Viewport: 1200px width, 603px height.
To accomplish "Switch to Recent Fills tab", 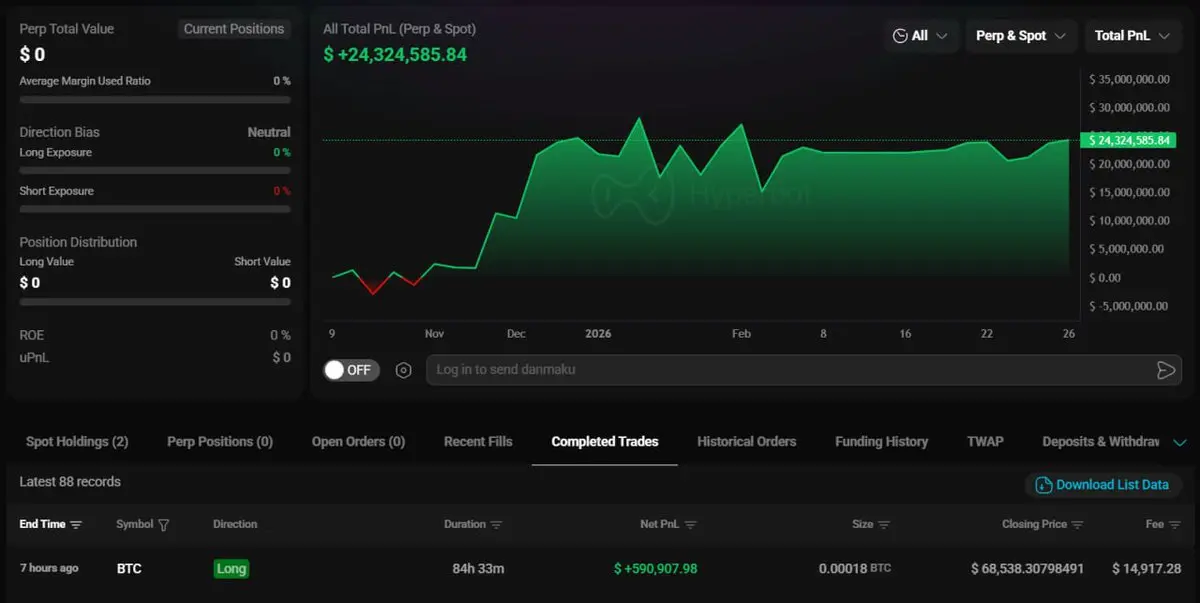I will coord(478,441).
